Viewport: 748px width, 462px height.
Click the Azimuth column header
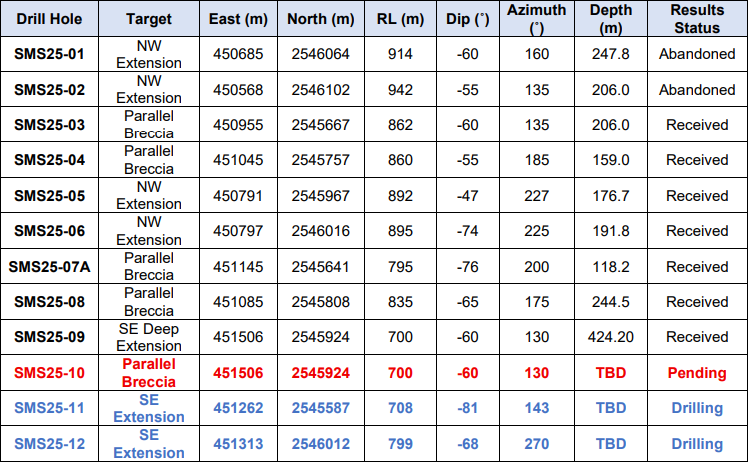point(537,19)
